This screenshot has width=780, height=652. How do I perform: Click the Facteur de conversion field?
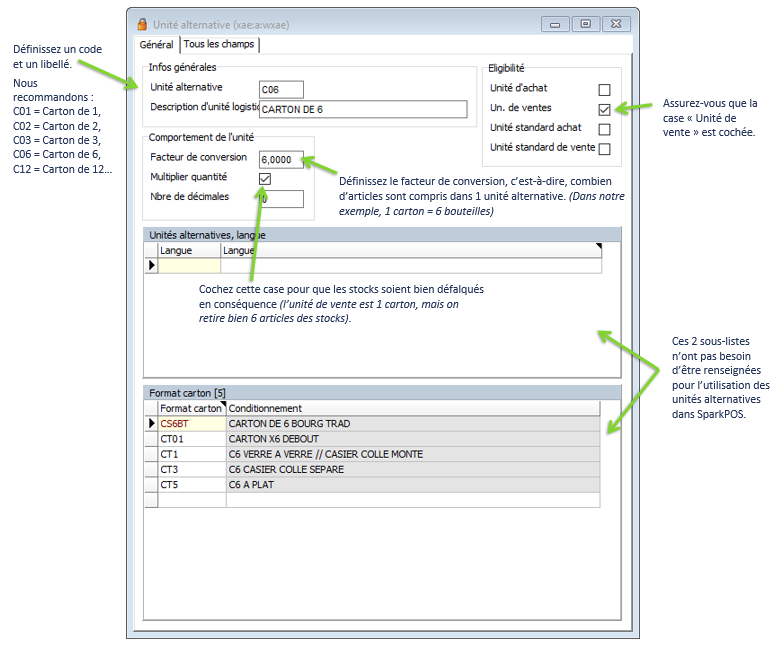280,159
